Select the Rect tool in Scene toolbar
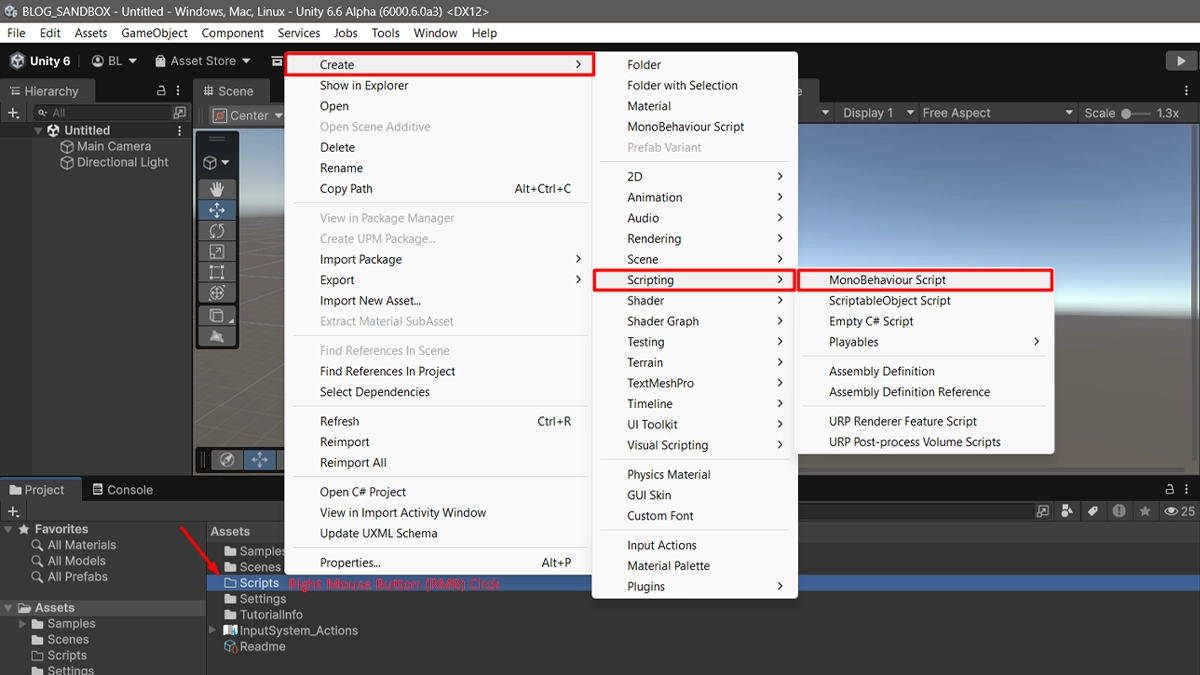The image size is (1200, 675). pyautogui.click(x=217, y=272)
